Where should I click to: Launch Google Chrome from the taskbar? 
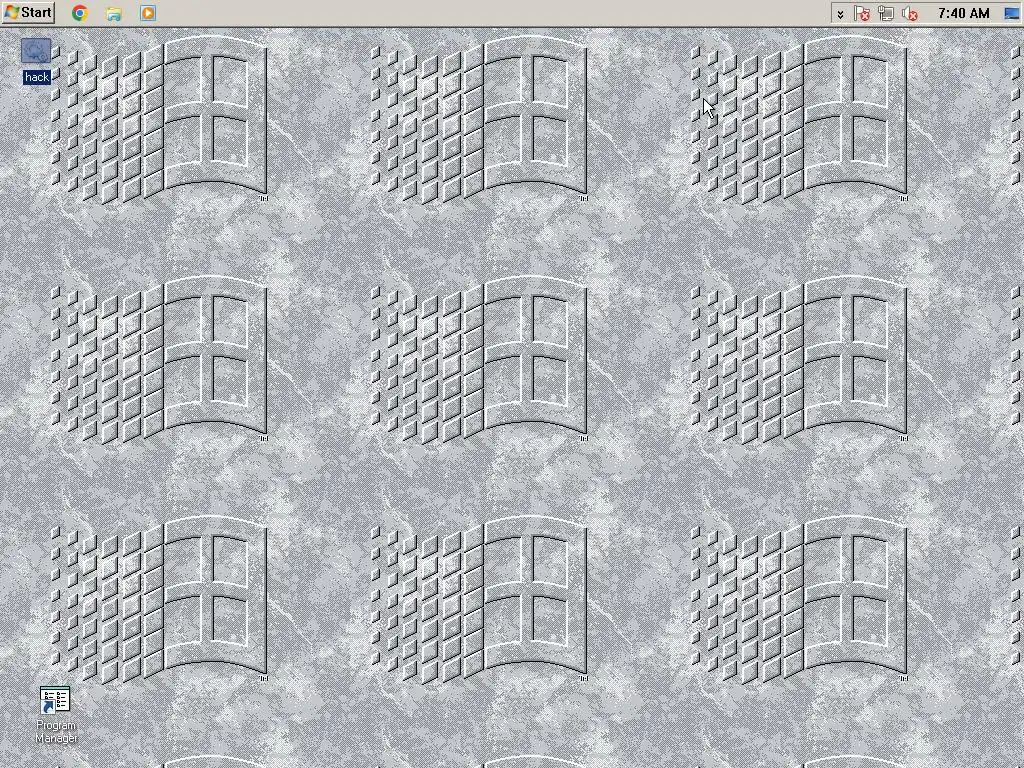(80, 13)
